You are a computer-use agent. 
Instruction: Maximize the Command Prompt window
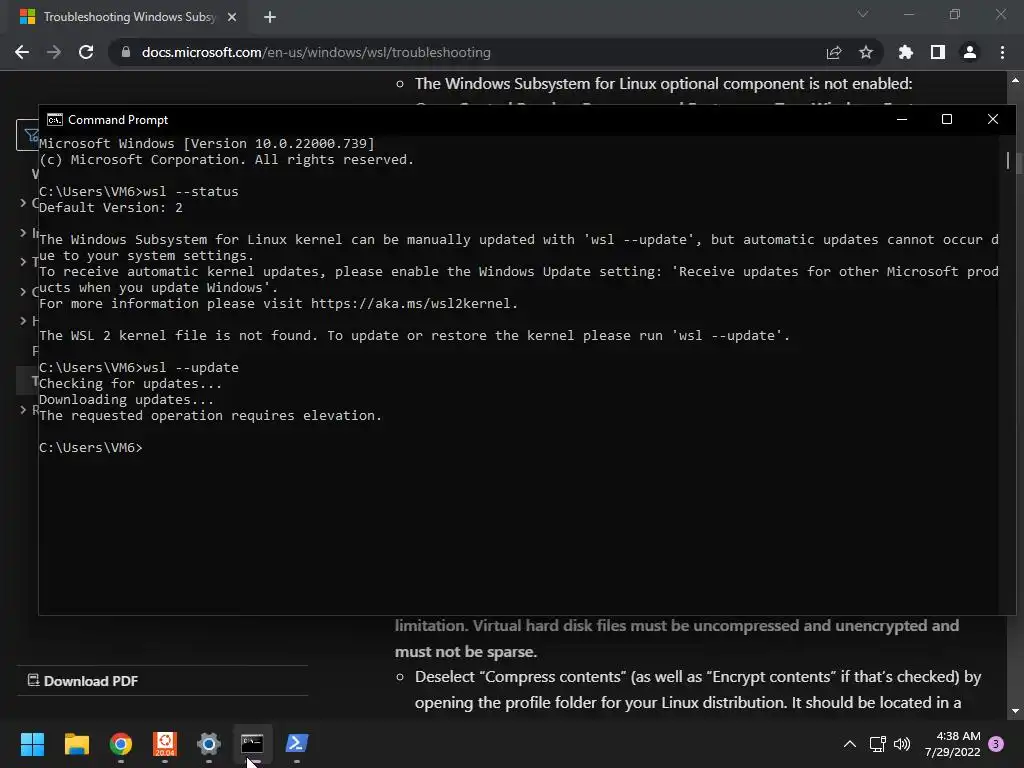(947, 120)
